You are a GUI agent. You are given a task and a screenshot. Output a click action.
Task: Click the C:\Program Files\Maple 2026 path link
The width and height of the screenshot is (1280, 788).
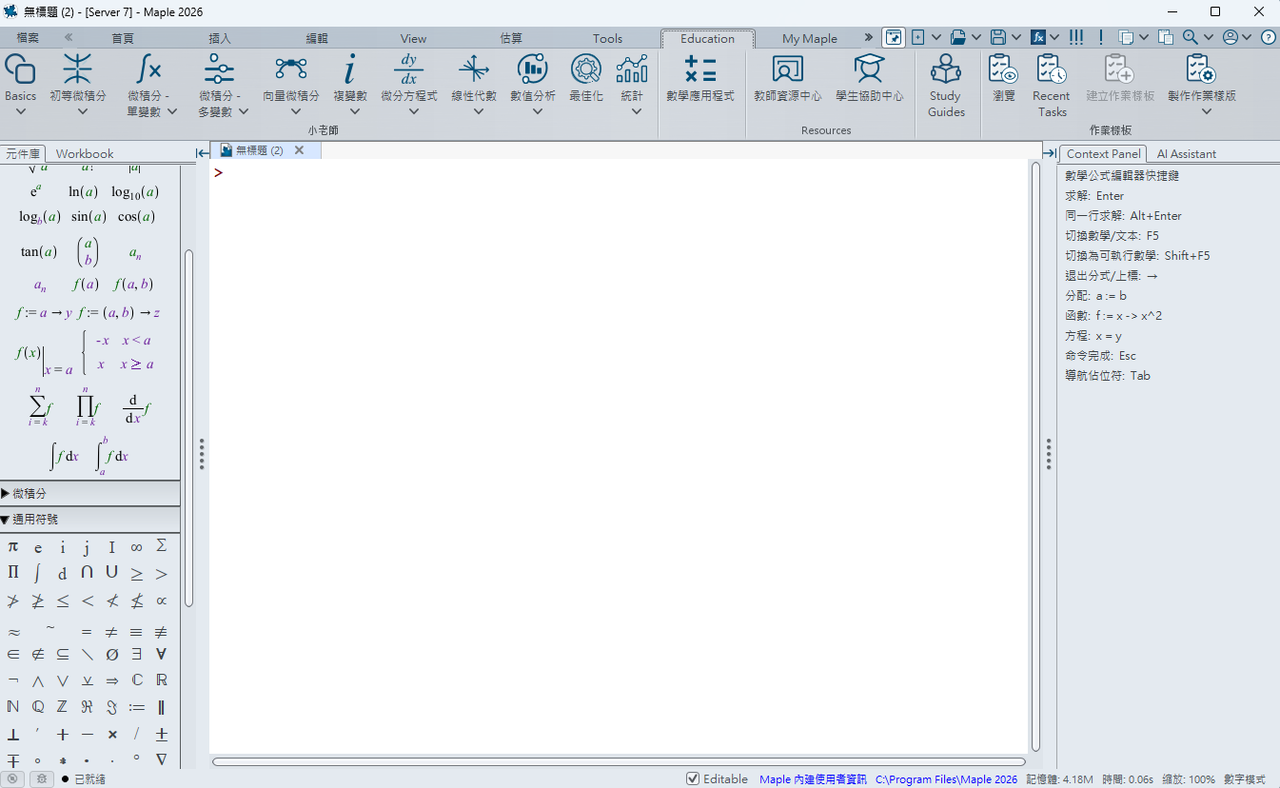[x=946, y=779]
